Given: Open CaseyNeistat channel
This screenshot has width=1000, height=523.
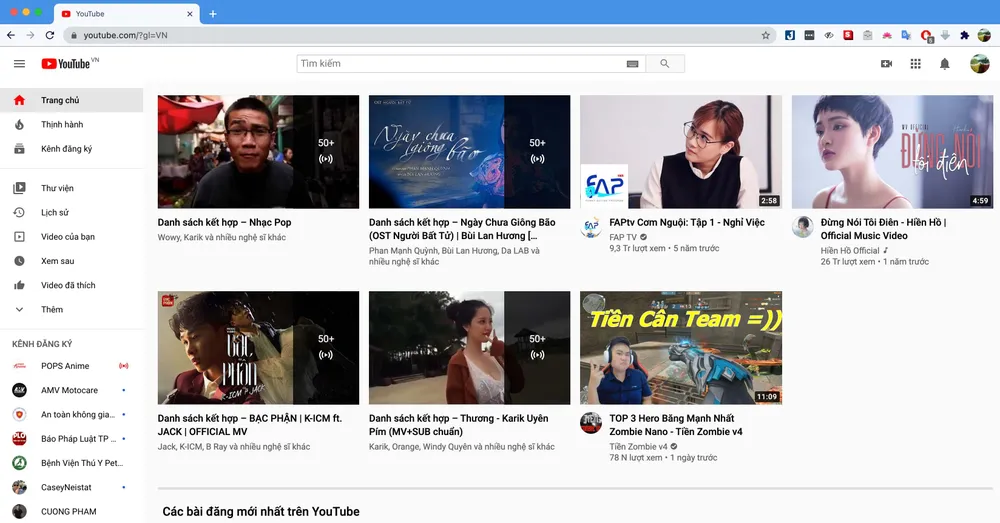Looking at the screenshot, I should point(71,487).
